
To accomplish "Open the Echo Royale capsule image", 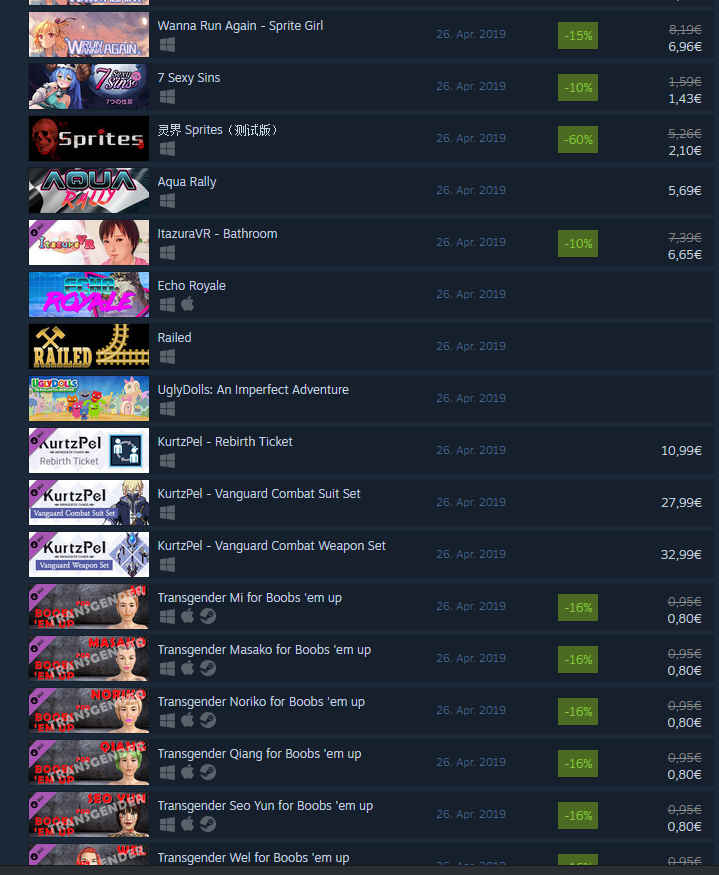I will 89,294.
